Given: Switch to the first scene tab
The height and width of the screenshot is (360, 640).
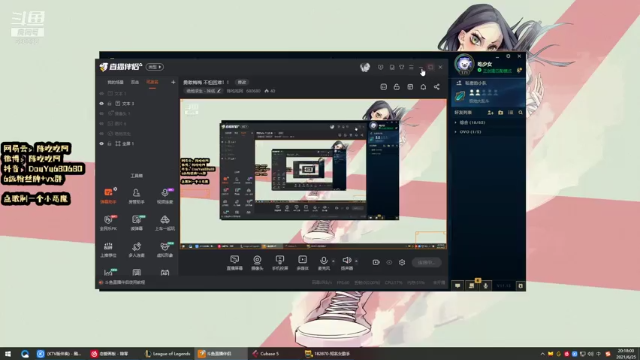Looking at the screenshot, I should point(116,82).
